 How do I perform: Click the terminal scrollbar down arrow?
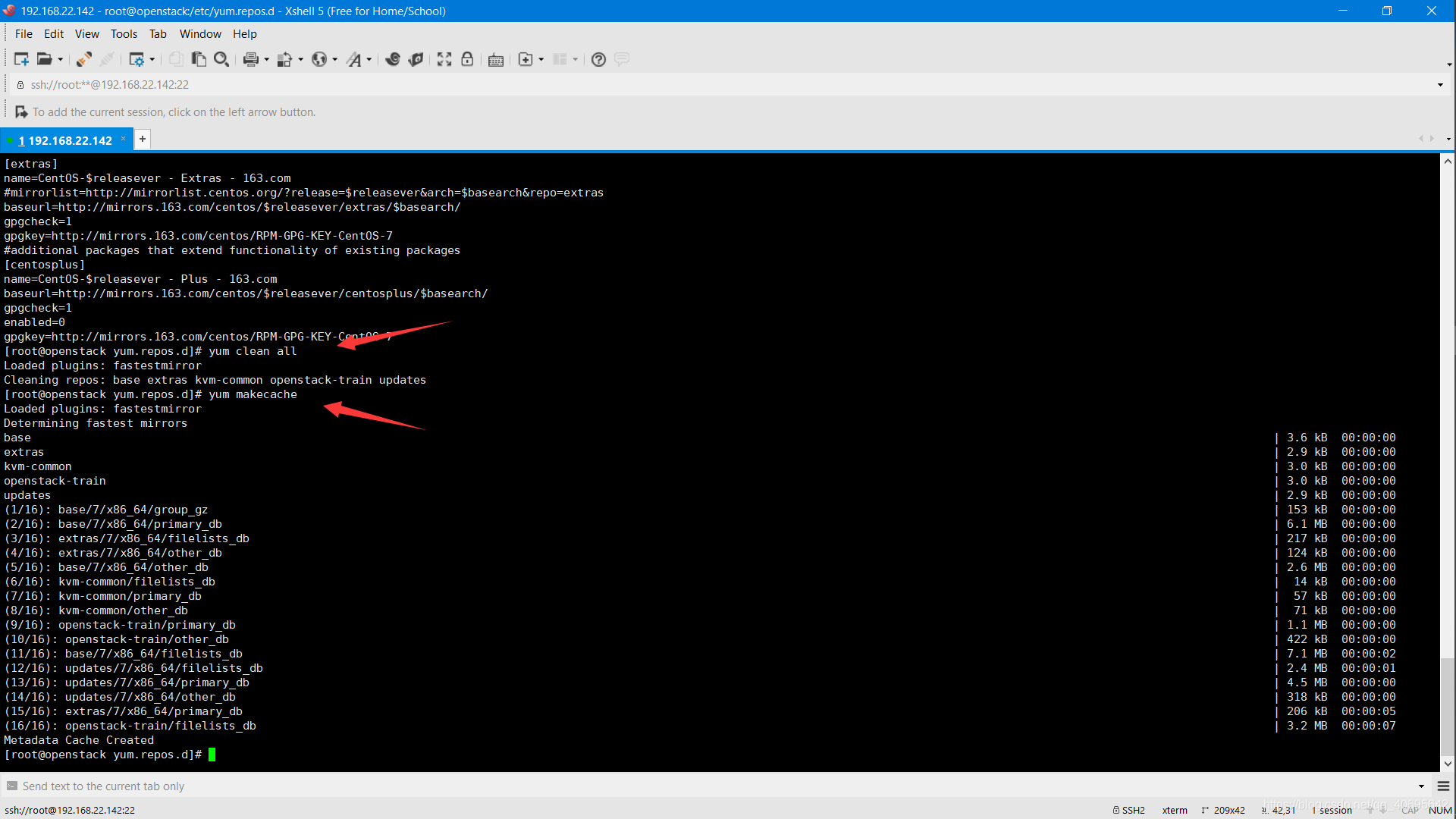coord(1448,764)
